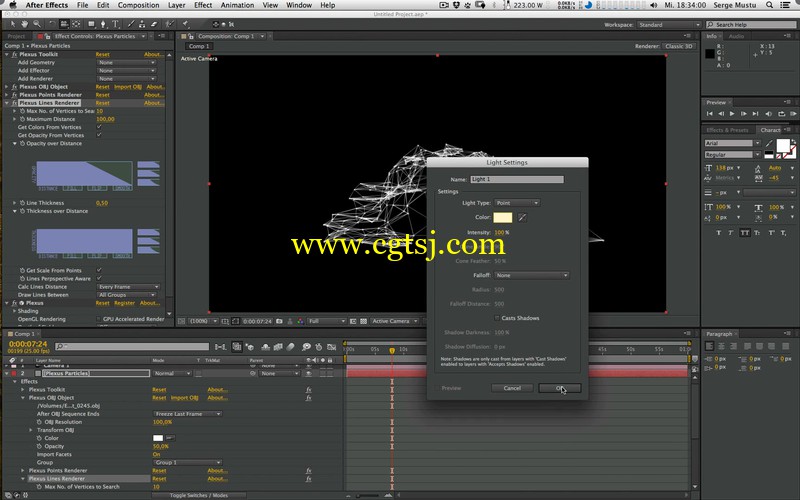Click the eyedropper beside Light Color
Viewport: 800px width, 500px height.
tap(522, 218)
